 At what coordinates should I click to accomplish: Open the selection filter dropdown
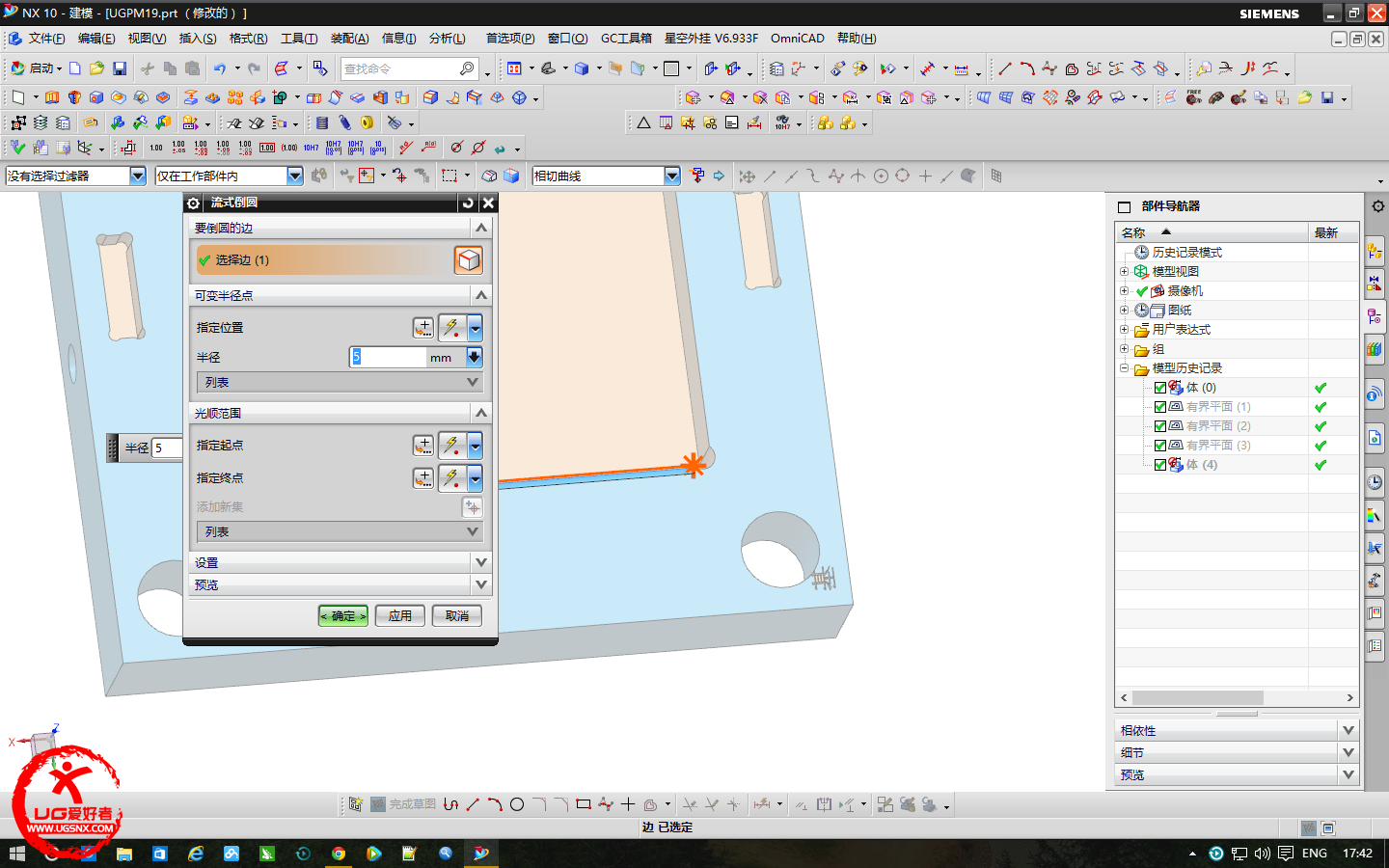(x=138, y=176)
